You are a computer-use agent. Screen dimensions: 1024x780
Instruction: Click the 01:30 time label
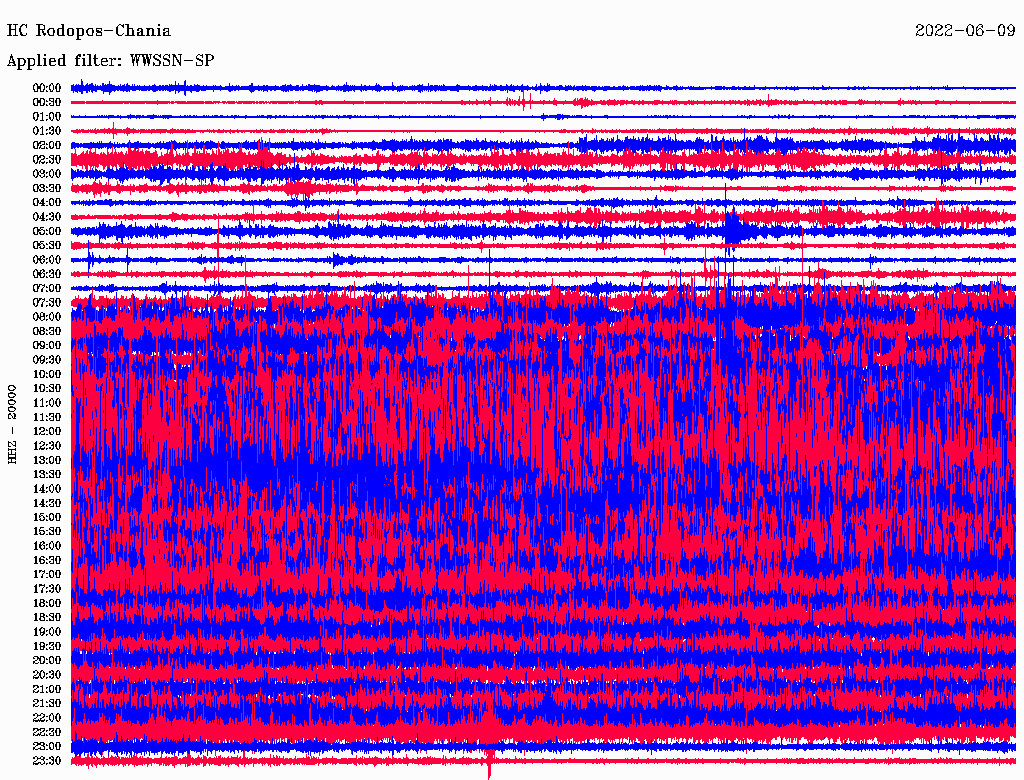47,131
